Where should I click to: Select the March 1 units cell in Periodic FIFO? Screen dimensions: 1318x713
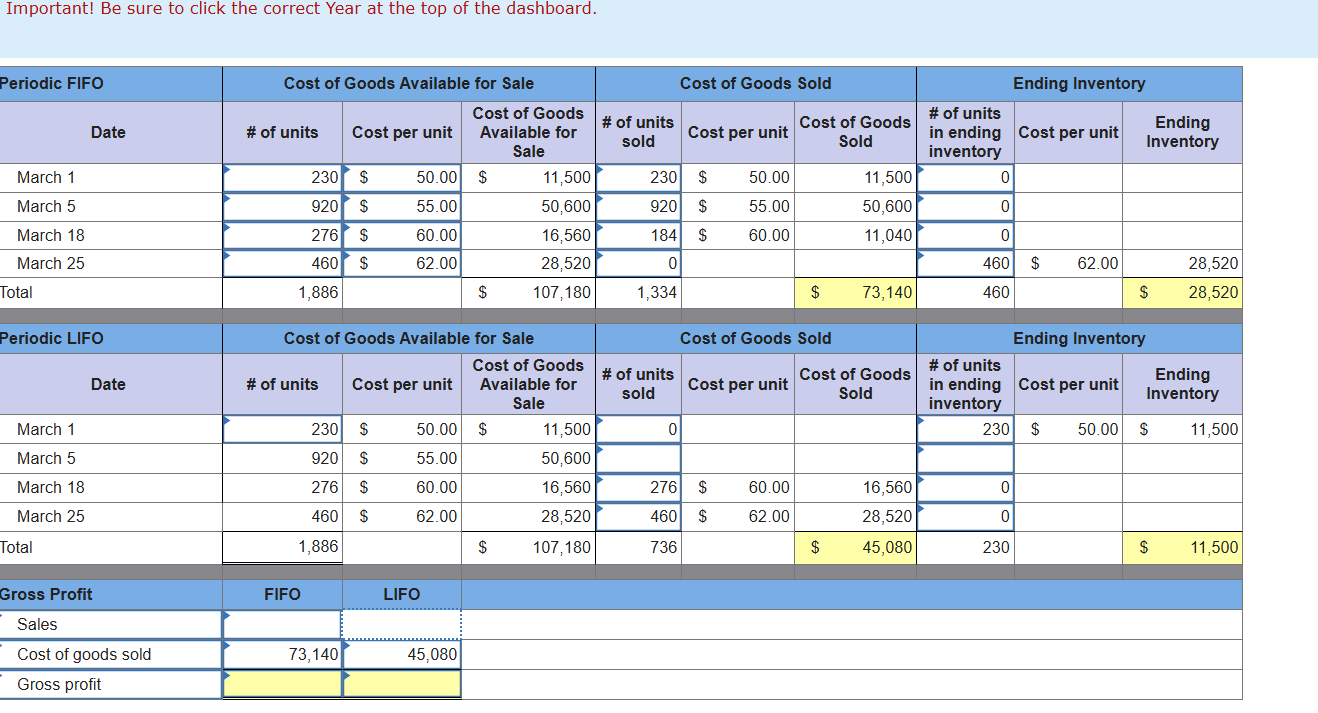click(281, 177)
